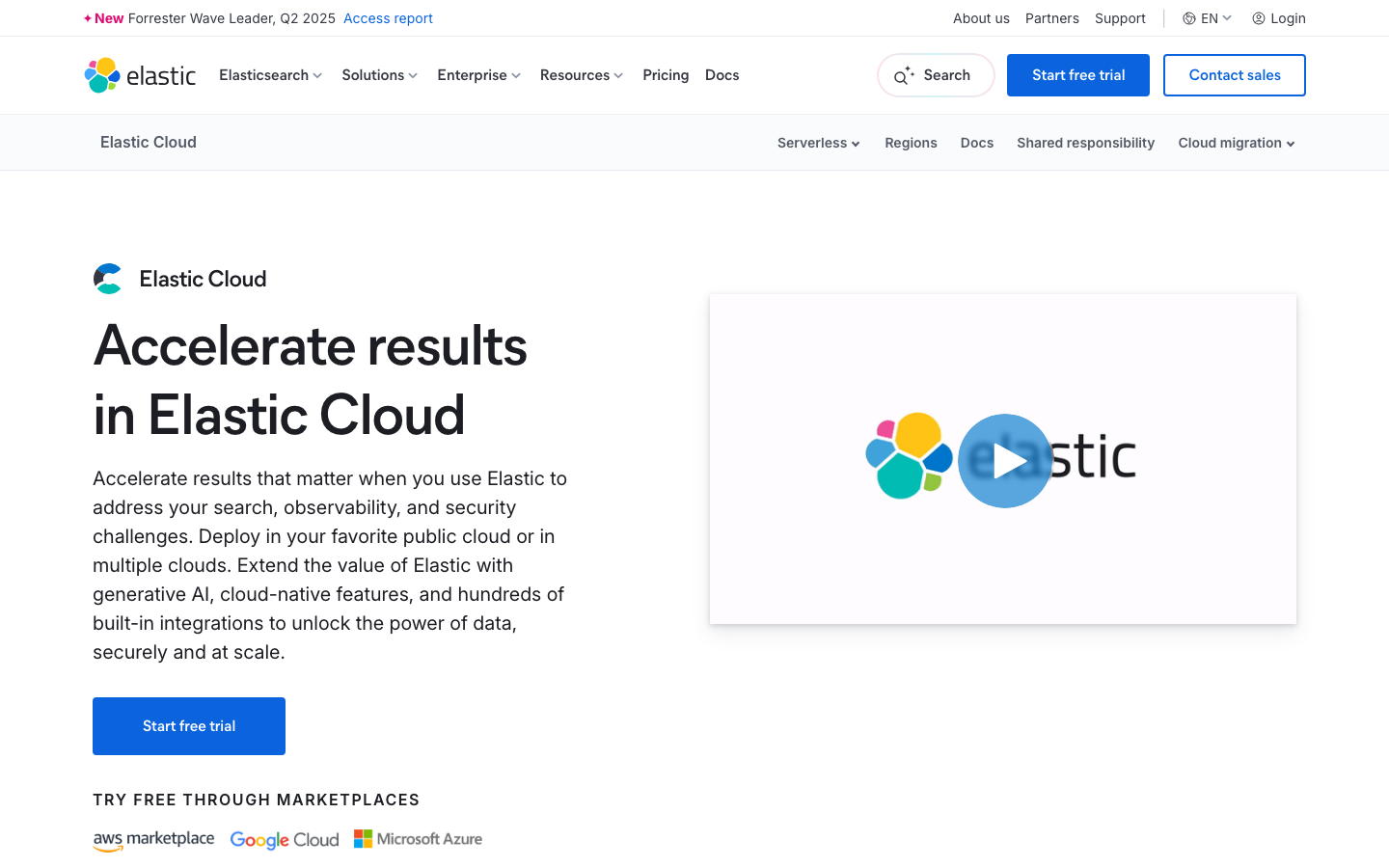Click the TRY FREE THROUGH MARKETPLACES label

pyautogui.click(x=257, y=800)
